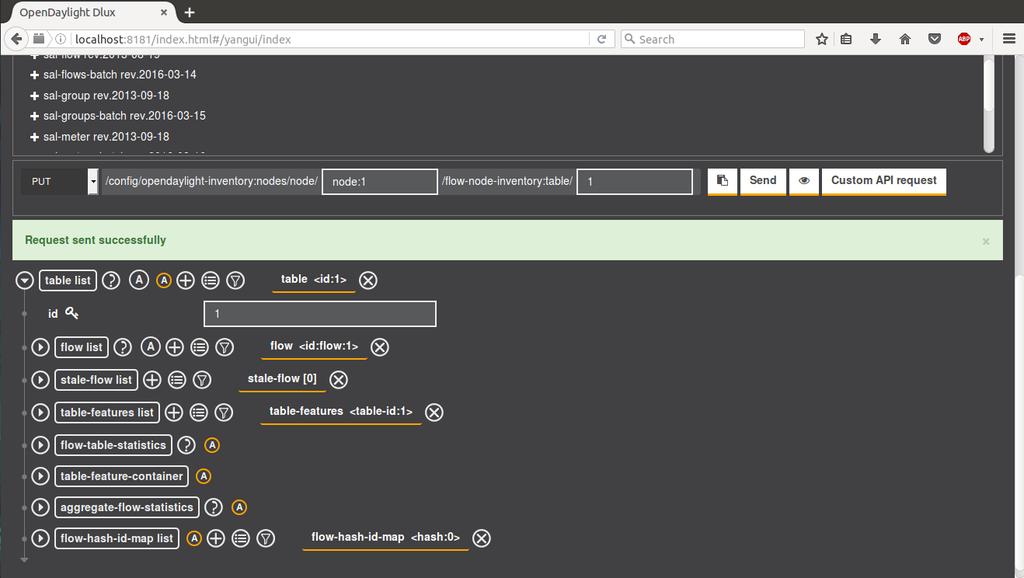
Task: Click orange augment icon of table list
Action: tap(164, 280)
